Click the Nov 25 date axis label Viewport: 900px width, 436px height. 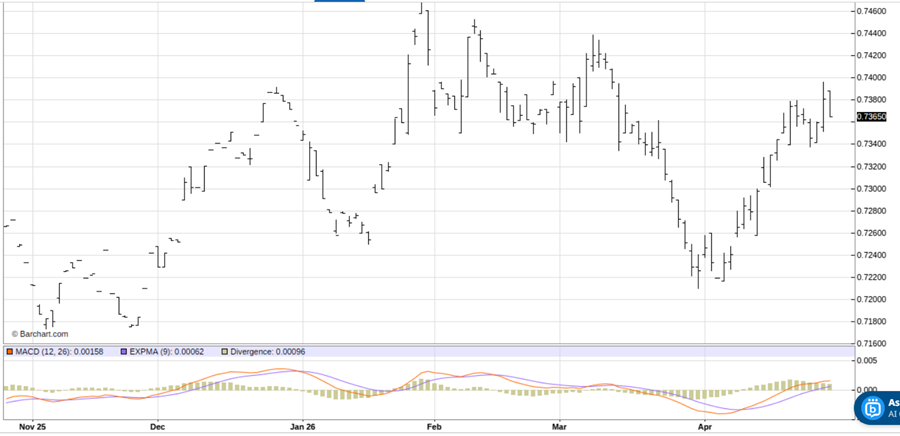[x=32, y=427]
